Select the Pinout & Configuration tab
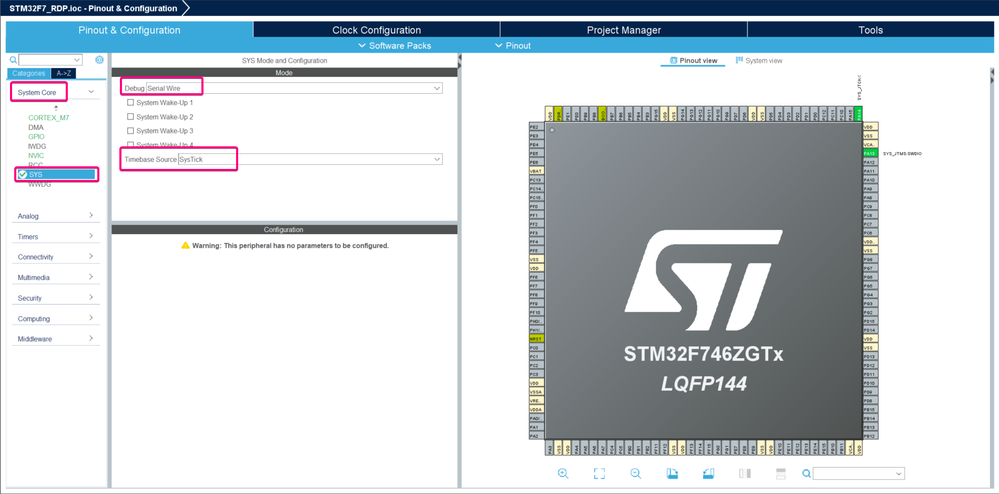Screen dimensions: 999x494 click(129, 30)
